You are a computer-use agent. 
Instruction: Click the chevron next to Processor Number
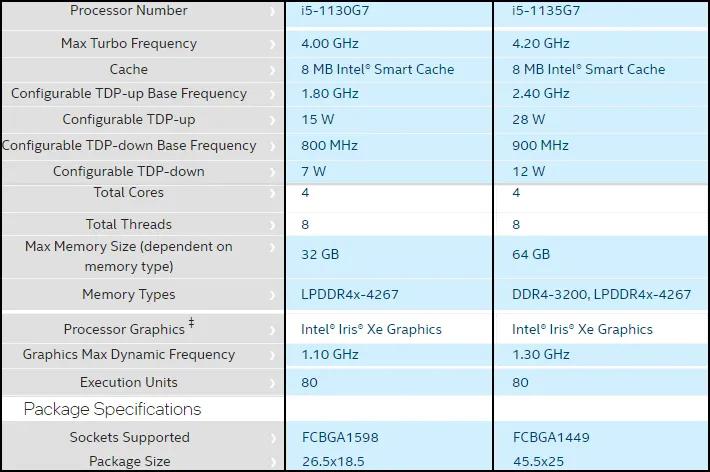coord(273,11)
